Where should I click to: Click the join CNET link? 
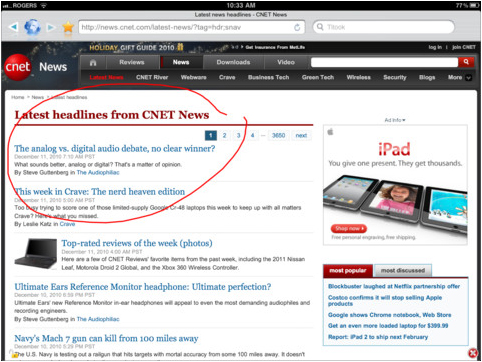(x=464, y=47)
